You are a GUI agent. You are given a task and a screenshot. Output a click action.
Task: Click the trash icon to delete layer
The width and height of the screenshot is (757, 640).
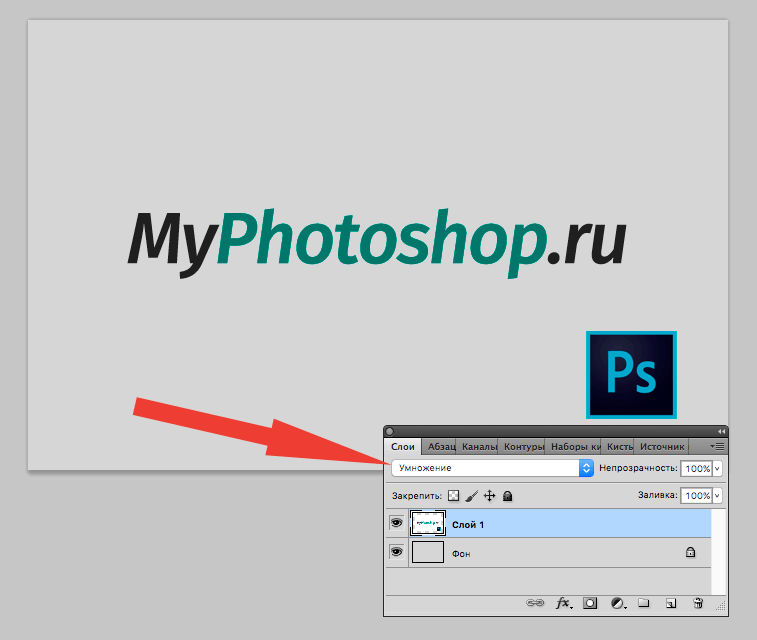point(699,603)
